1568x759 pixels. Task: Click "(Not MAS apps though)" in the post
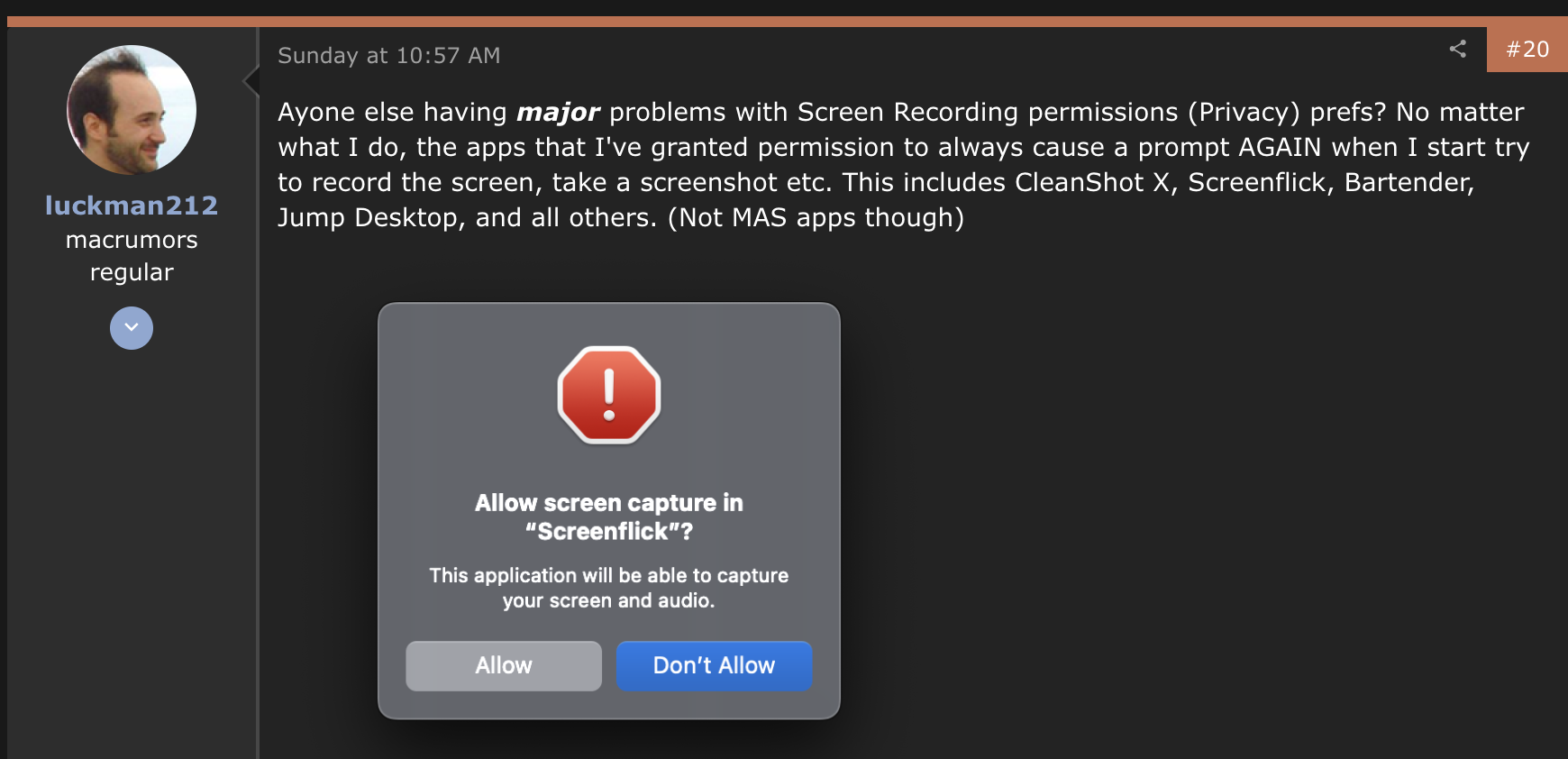coord(816,218)
